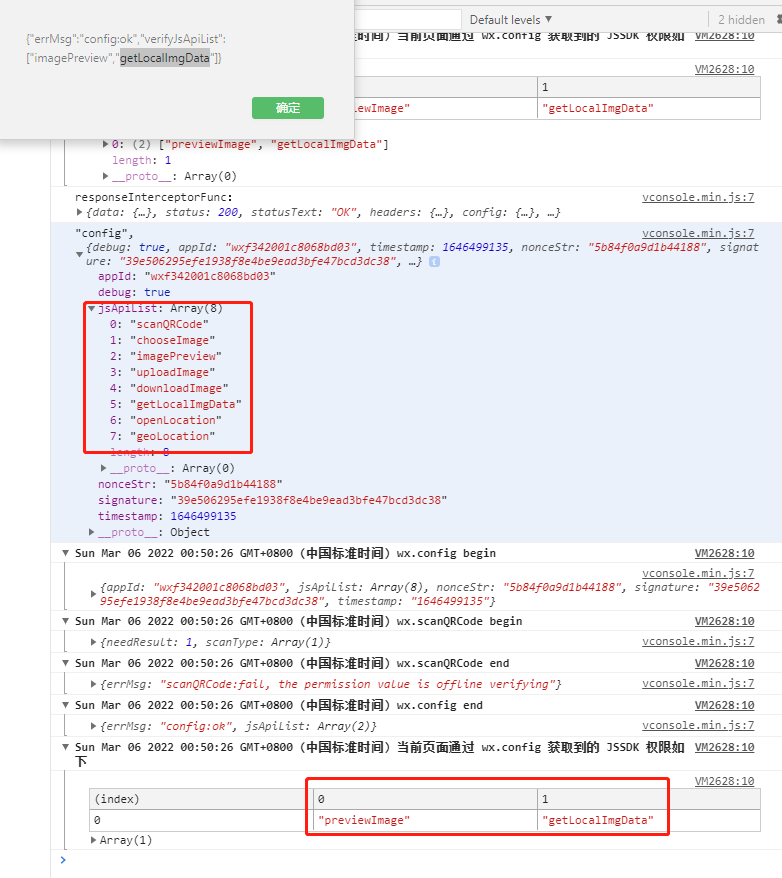Click the blue info icon after the config object preview
The image size is (782, 878).
[x=434, y=261]
